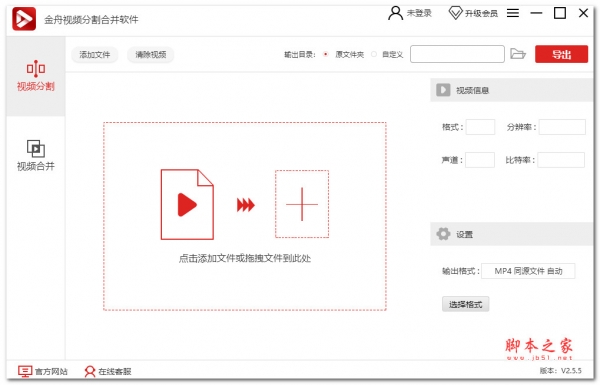Close the application window
Image resolution: width=600 pixels, height=385 pixels.
(x=583, y=13)
